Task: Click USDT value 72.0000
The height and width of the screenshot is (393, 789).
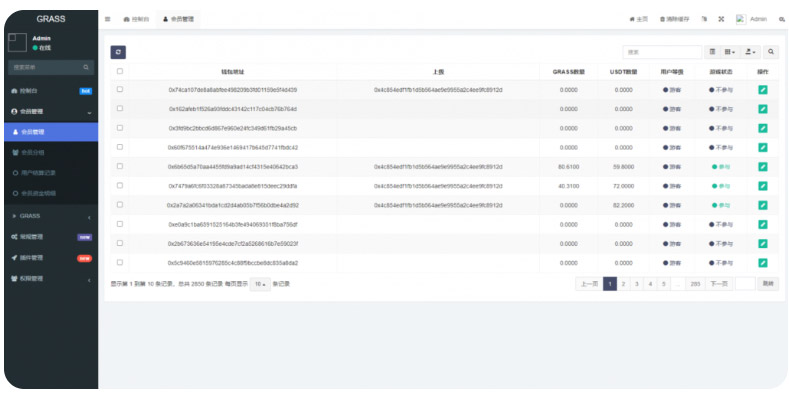Action: click(x=623, y=186)
